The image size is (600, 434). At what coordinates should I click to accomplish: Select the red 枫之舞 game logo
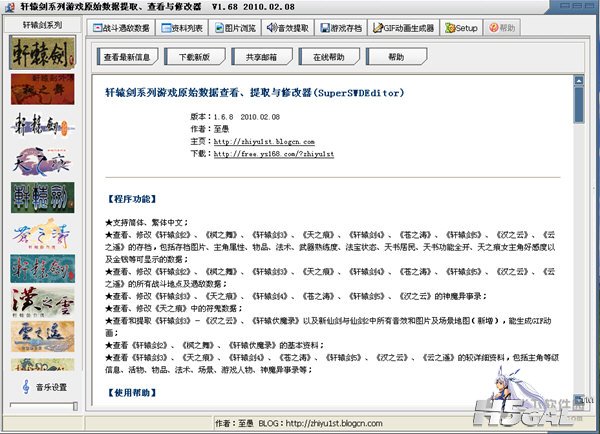[x=42, y=89]
